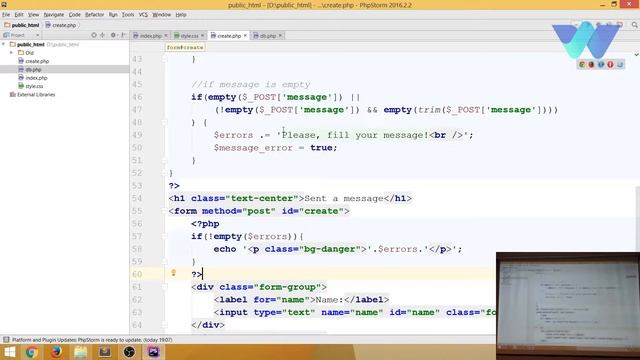
Task: Open the File menu
Action: 6,15
